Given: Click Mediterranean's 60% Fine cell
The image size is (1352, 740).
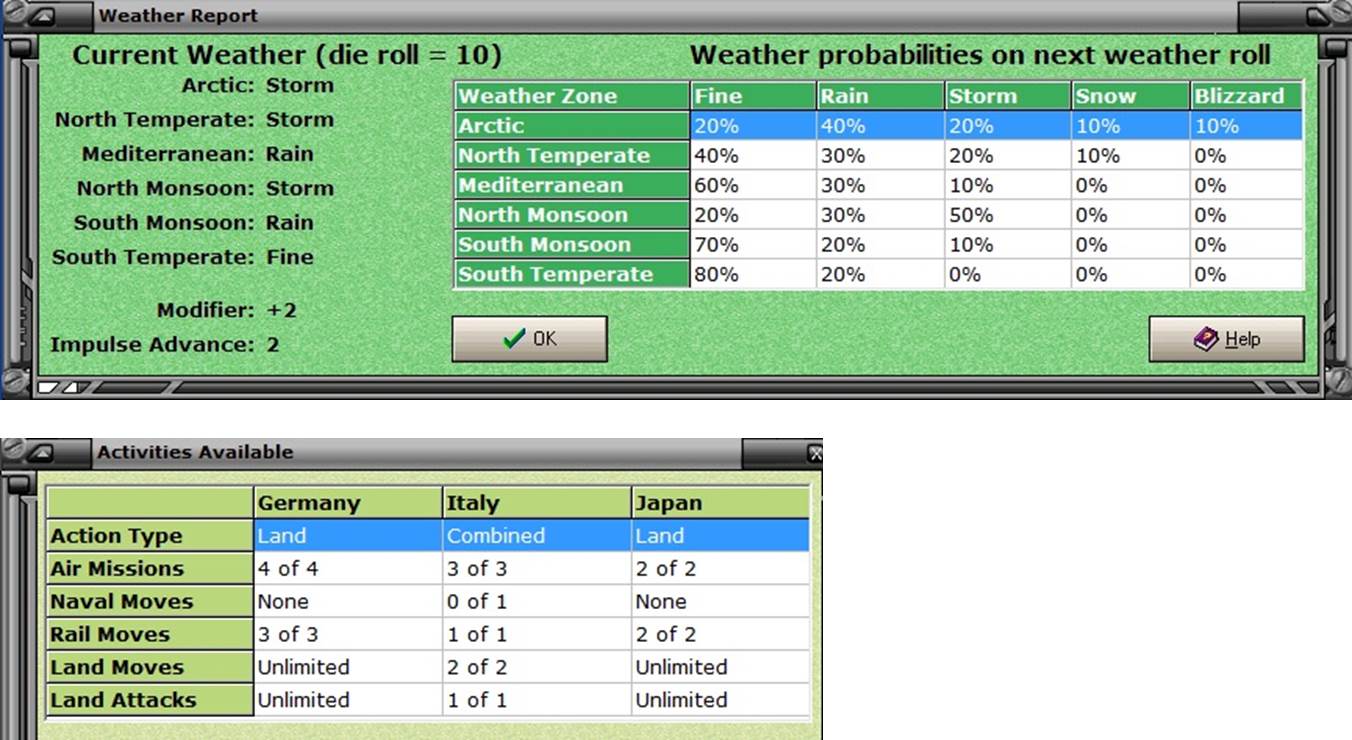Looking at the screenshot, I should point(753,185).
